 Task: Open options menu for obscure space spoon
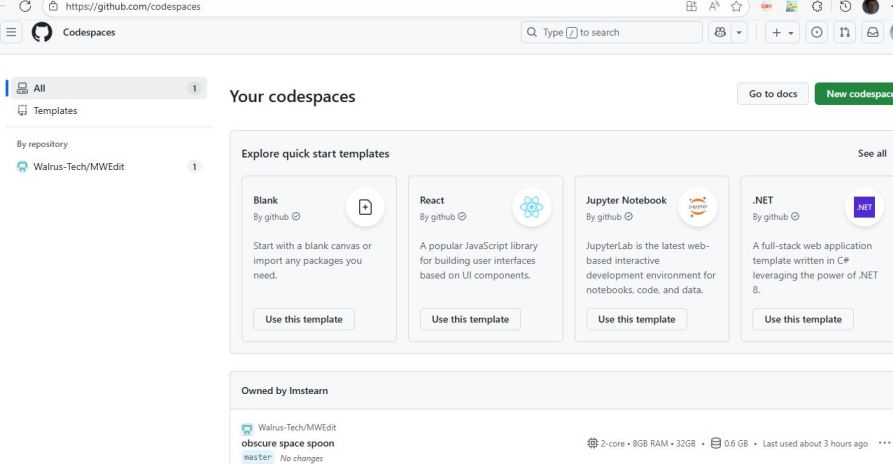883,443
